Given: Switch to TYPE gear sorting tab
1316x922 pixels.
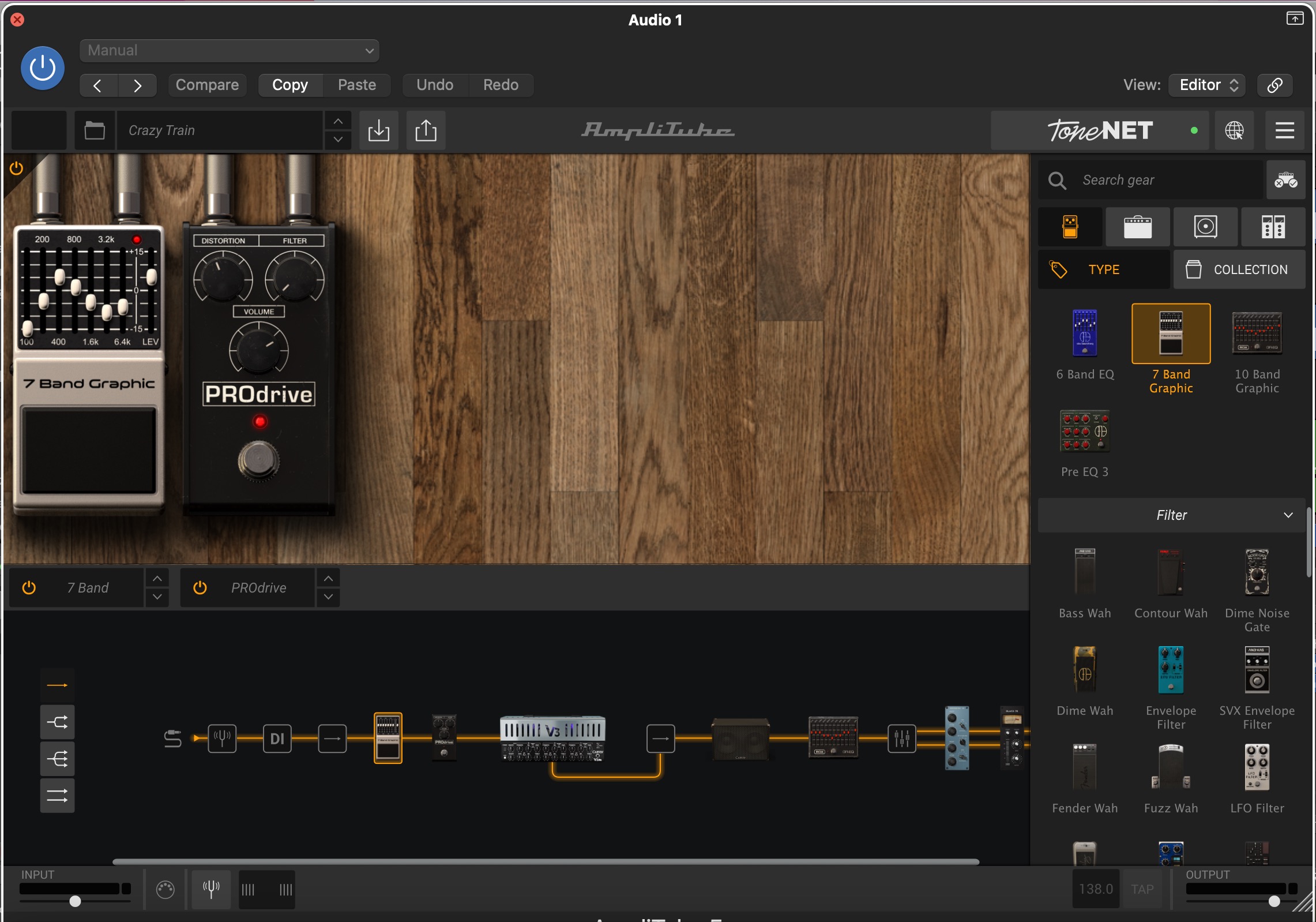Looking at the screenshot, I should click(x=1104, y=269).
